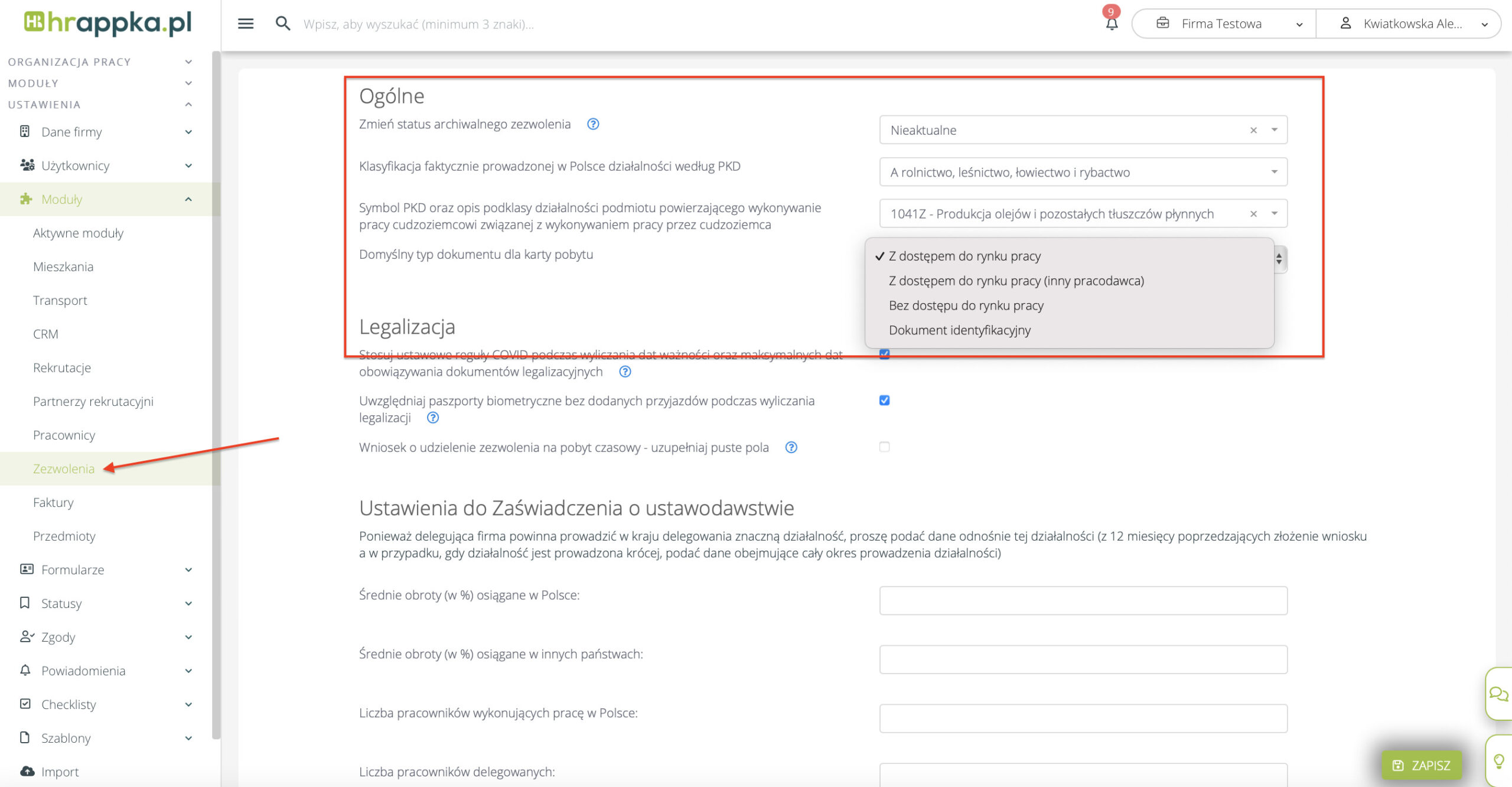Screen dimensions: 1512x787
Task: Click the Import cloud icon in sidebar
Action: (27, 771)
